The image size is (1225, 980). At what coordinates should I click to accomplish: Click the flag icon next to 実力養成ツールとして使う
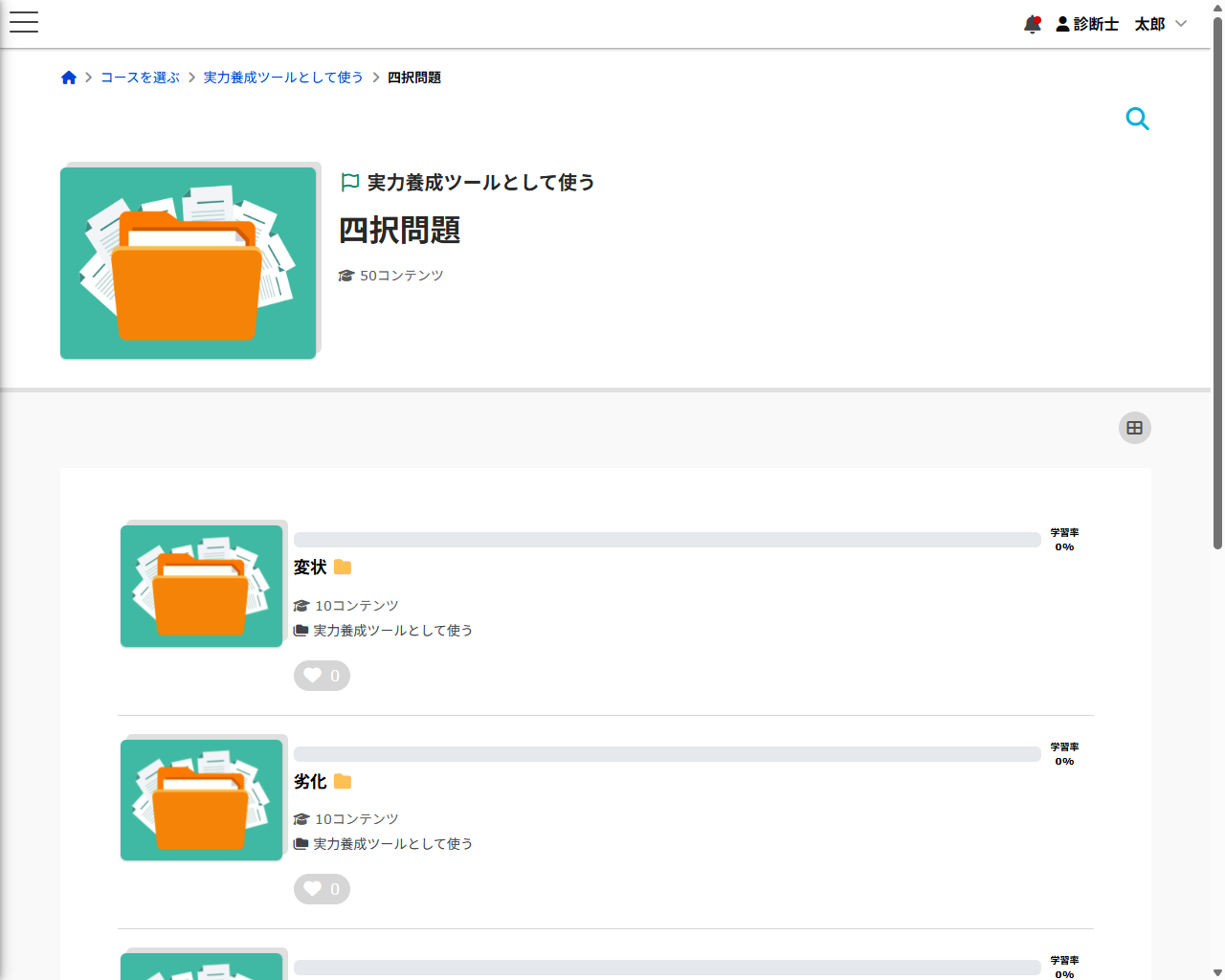(349, 181)
